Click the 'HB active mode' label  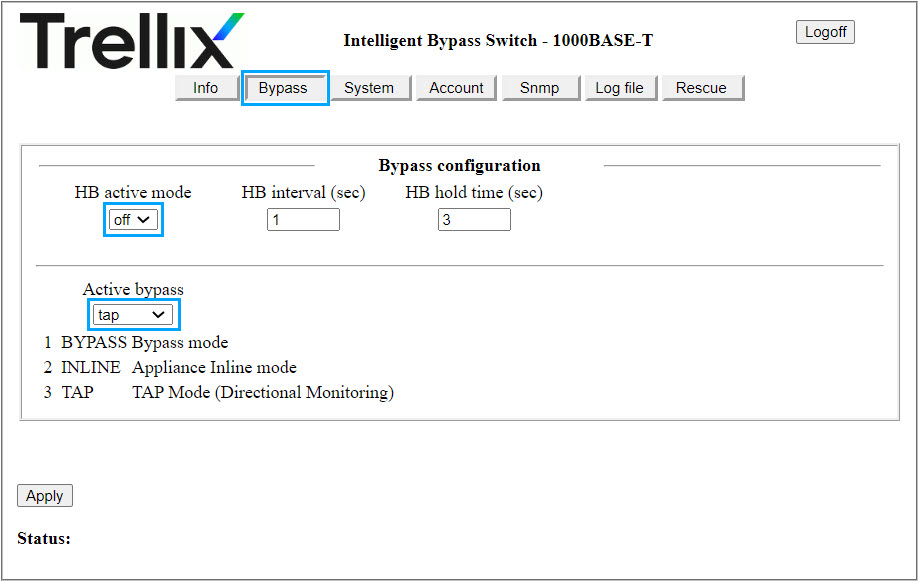click(133, 192)
